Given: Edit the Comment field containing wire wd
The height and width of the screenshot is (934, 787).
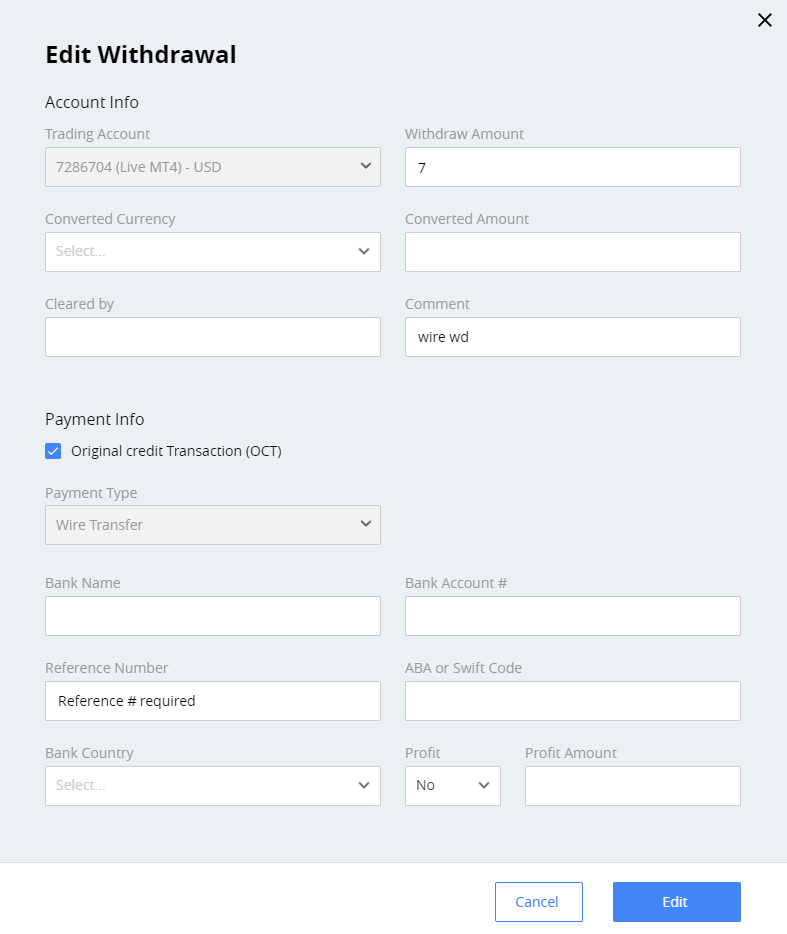Looking at the screenshot, I should point(572,337).
